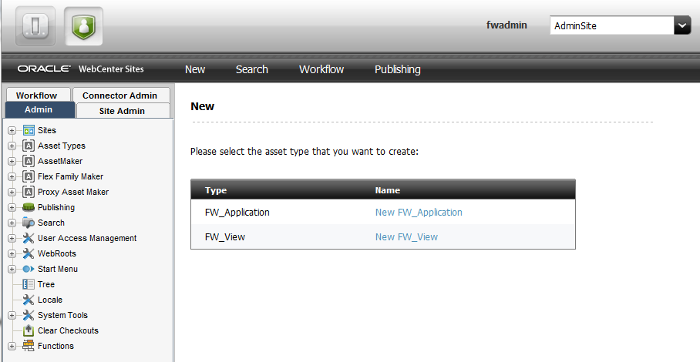The height and width of the screenshot is (362, 700).
Task: Click the Locale tools icon
Action: pyautogui.click(x=29, y=300)
